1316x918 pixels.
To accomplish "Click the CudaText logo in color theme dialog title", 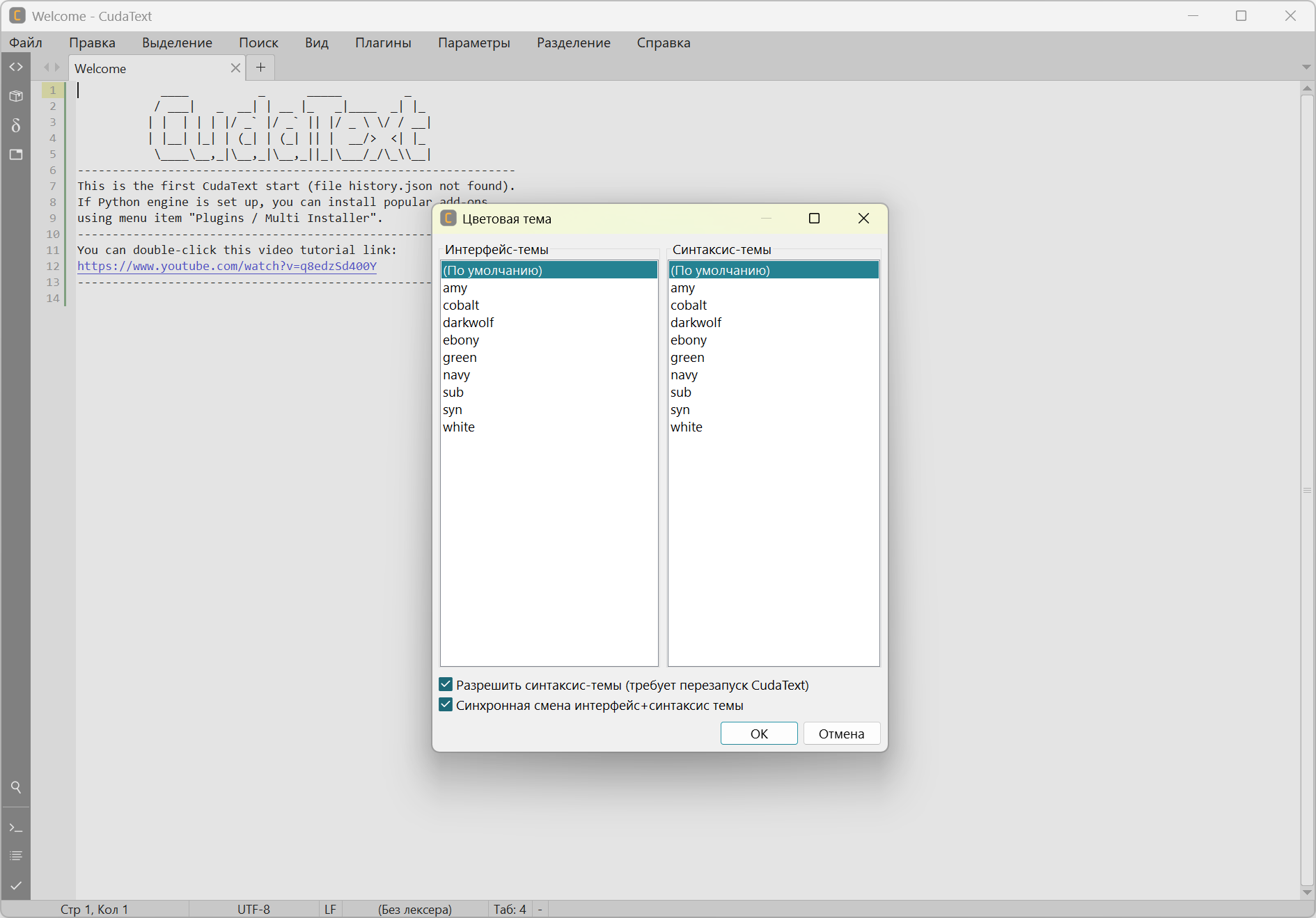I will [x=448, y=219].
